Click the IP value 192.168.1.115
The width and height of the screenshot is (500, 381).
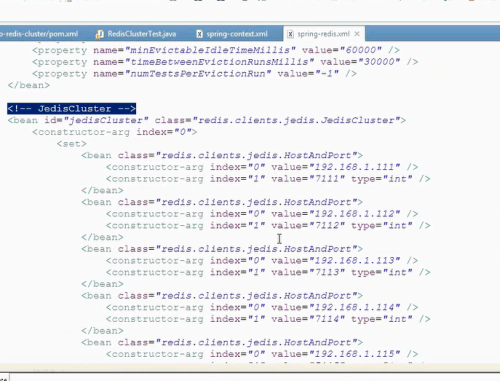pyautogui.click(x=355, y=354)
